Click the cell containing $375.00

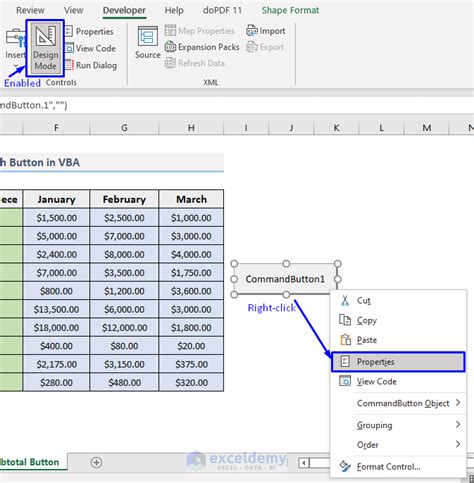191,364
